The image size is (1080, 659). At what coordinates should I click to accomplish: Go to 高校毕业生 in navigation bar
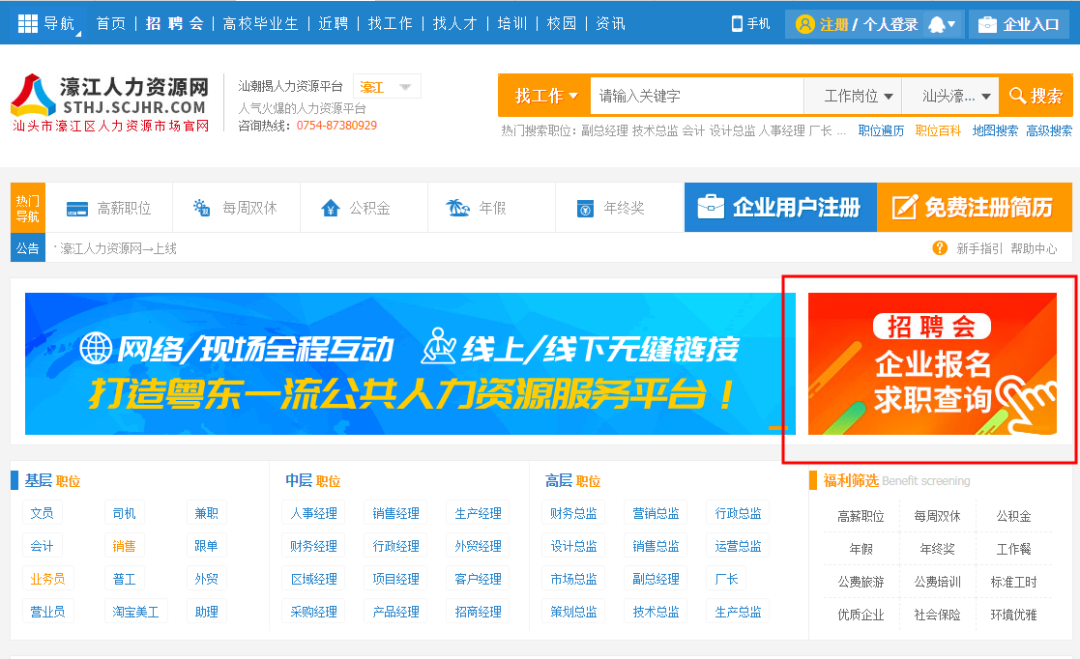click(x=260, y=23)
